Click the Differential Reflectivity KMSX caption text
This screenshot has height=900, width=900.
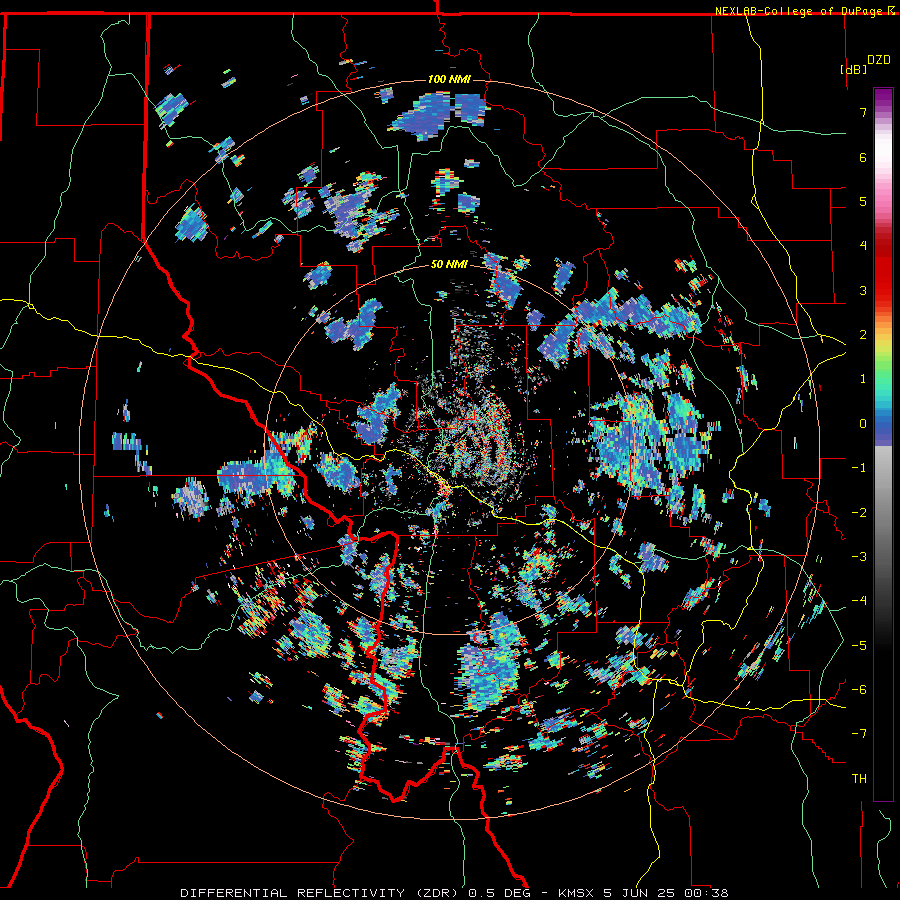coord(455,893)
